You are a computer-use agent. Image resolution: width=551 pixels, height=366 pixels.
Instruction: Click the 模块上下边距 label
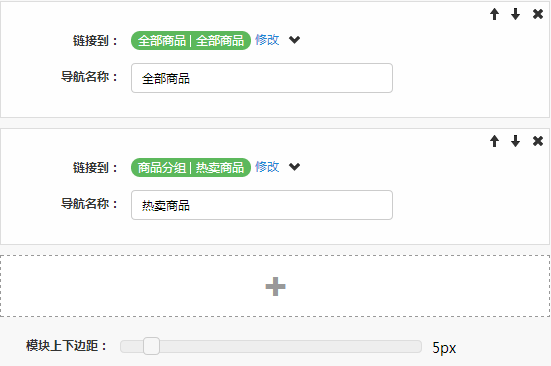tap(66, 346)
